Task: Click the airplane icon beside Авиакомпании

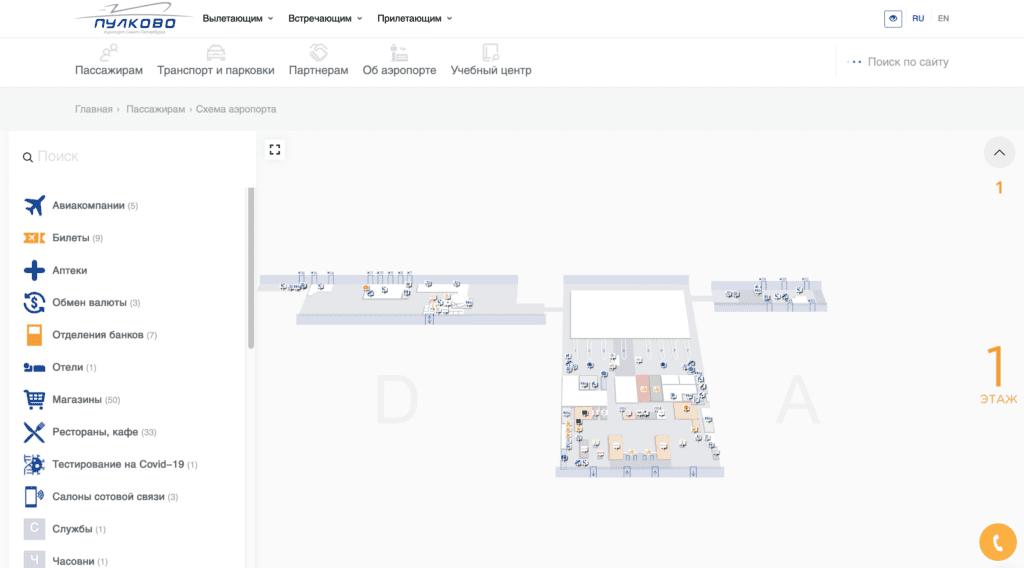Action: click(x=34, y=205)
